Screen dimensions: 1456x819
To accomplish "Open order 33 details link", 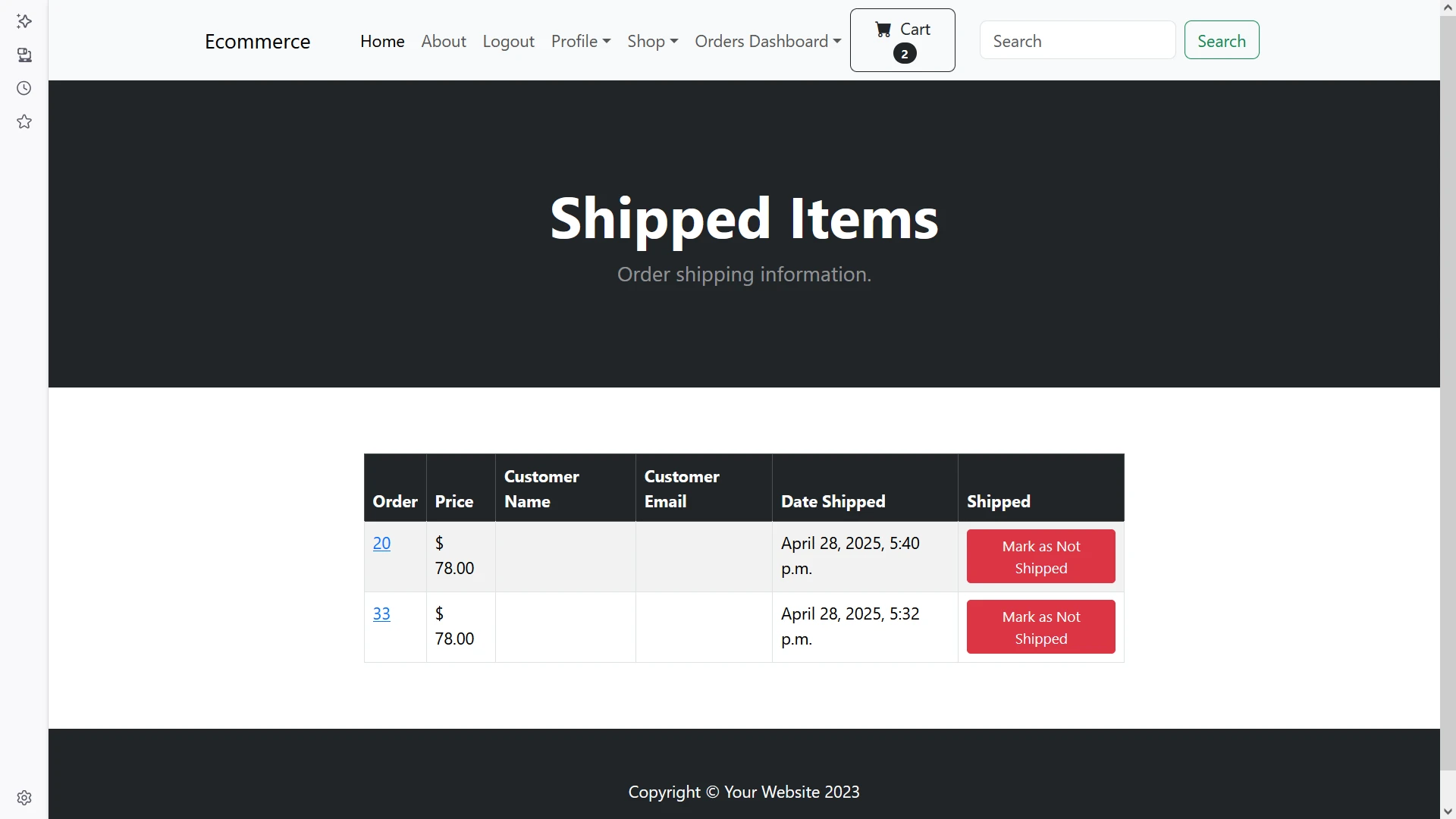I will [381, 613].
